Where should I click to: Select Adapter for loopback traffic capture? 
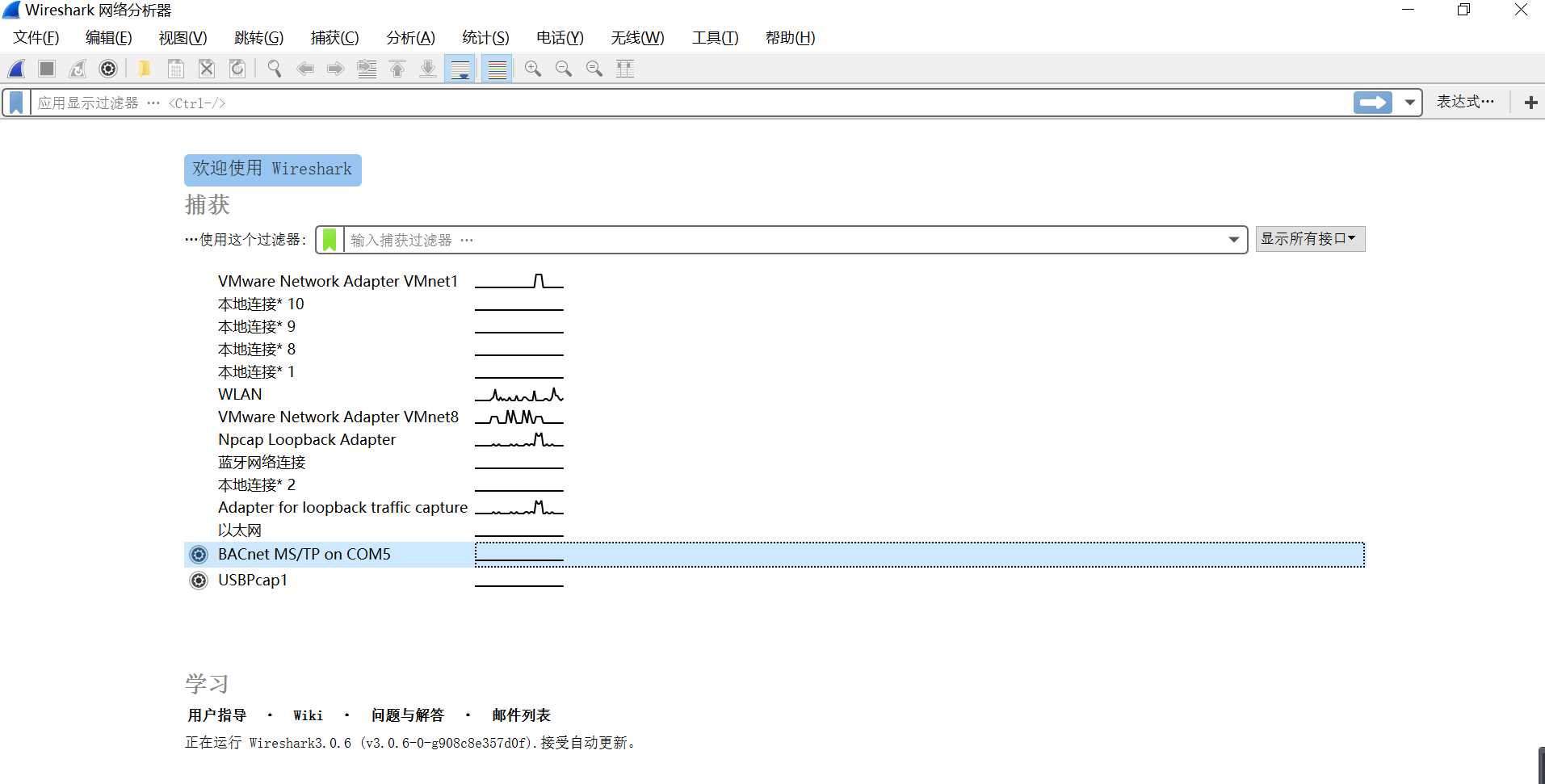tap(342, 507)
